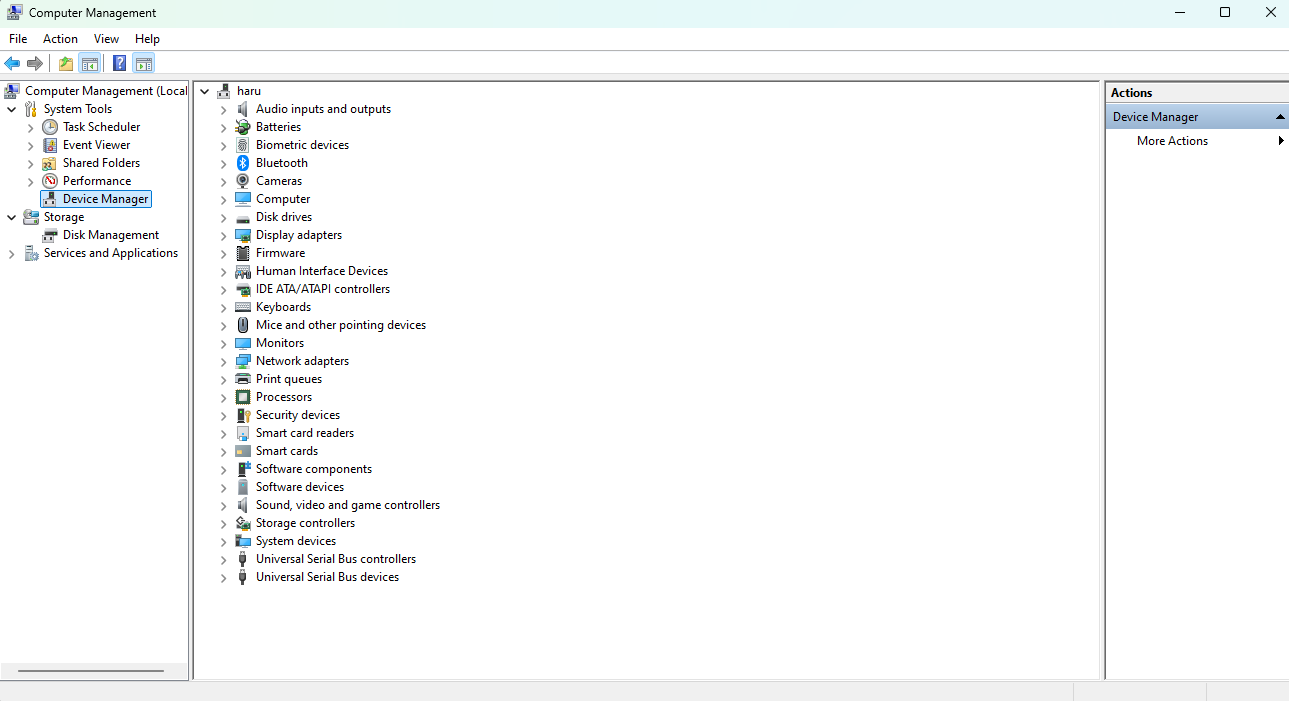Click the Processors chip icon
Image resolution: width=1289 pixels, height=701 pixels.
[242, 397]
